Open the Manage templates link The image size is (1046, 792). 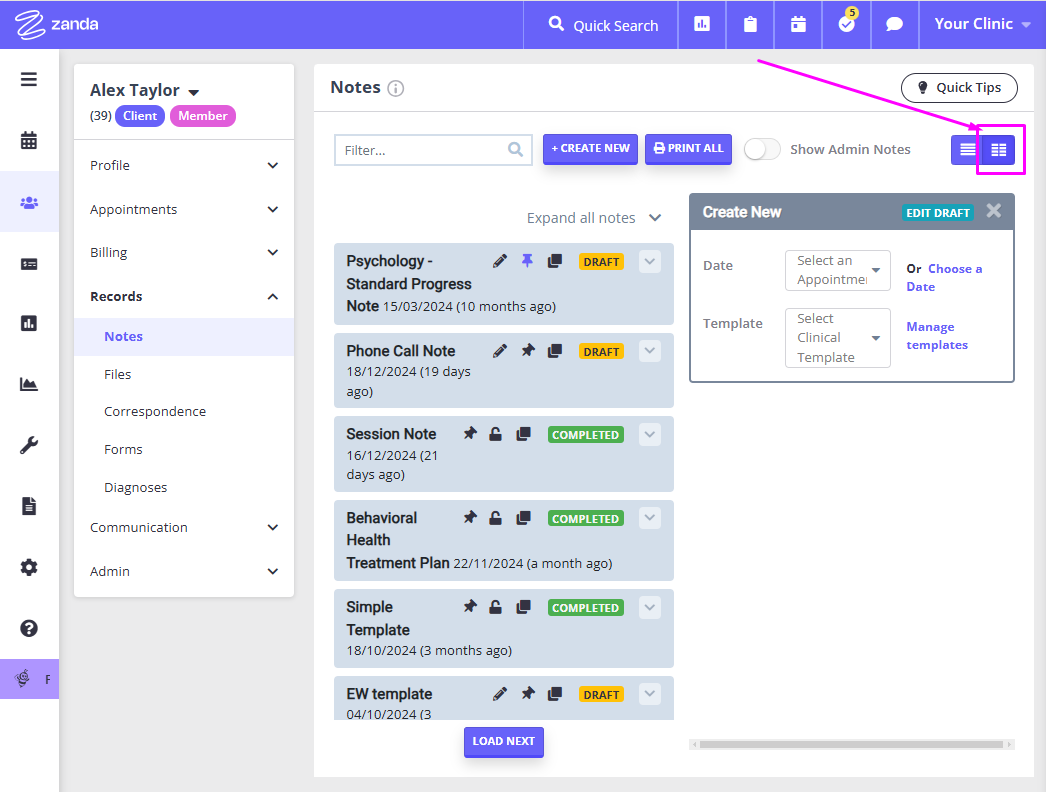[936, 335]
